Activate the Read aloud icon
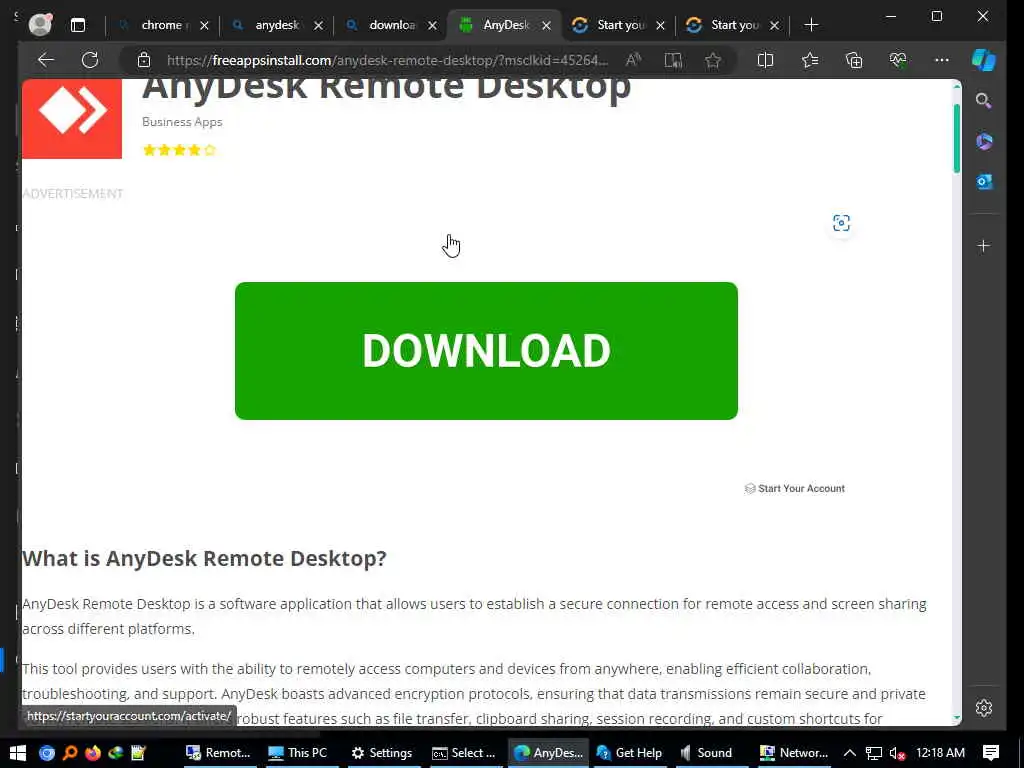 (x=633, y=60)
